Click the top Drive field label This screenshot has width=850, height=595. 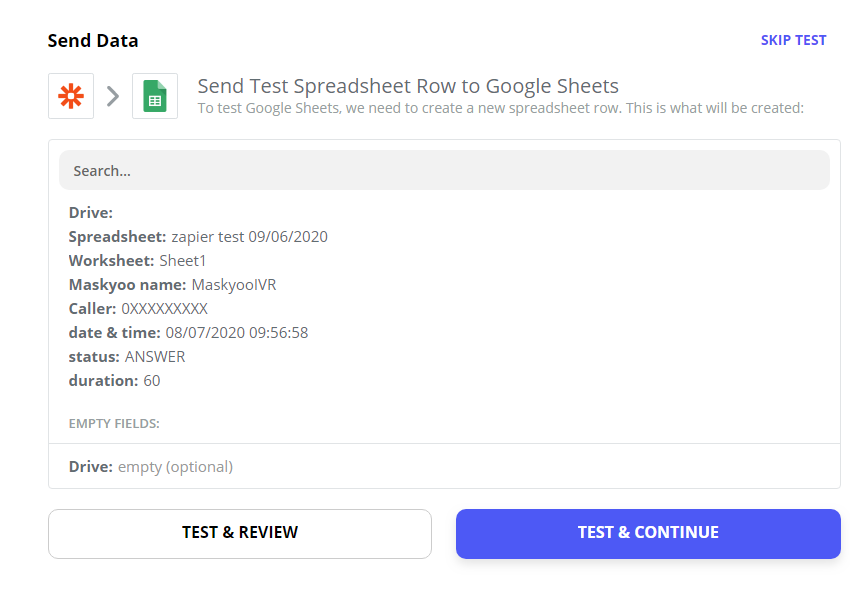click(x=91, y=212)
